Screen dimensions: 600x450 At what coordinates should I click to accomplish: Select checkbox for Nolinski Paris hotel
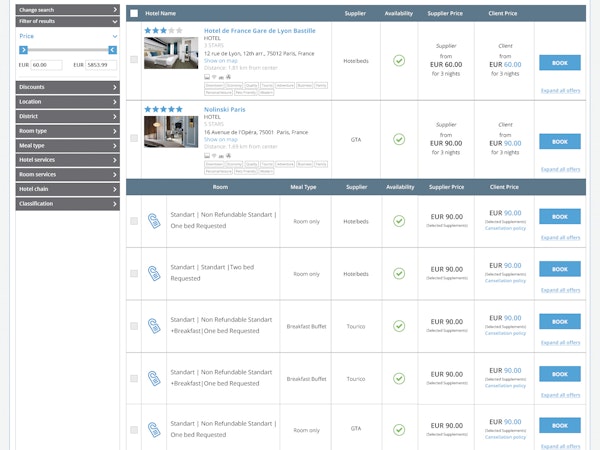click(x=134, y=140)
